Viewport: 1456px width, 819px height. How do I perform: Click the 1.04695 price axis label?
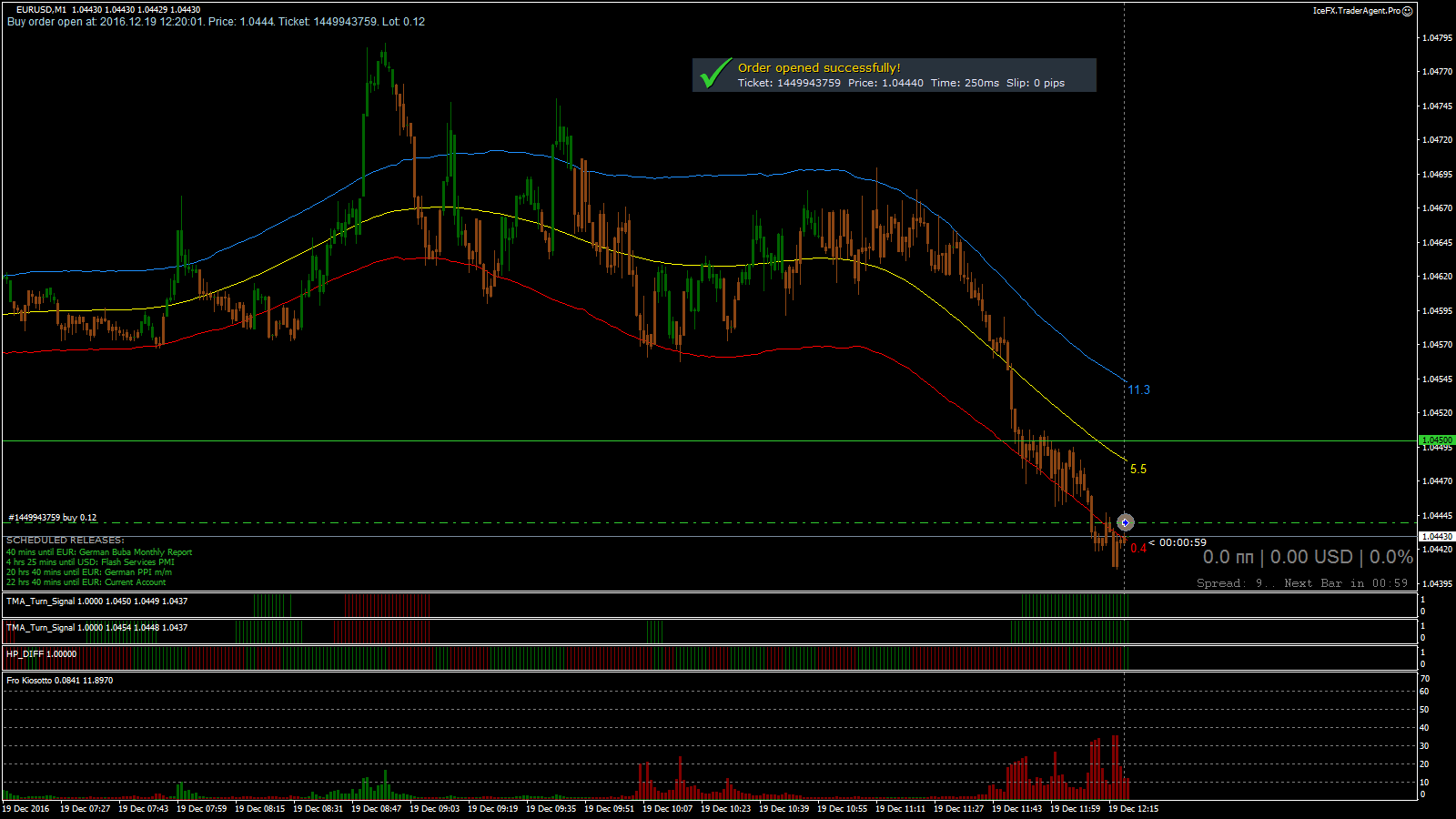point(1437,174)
